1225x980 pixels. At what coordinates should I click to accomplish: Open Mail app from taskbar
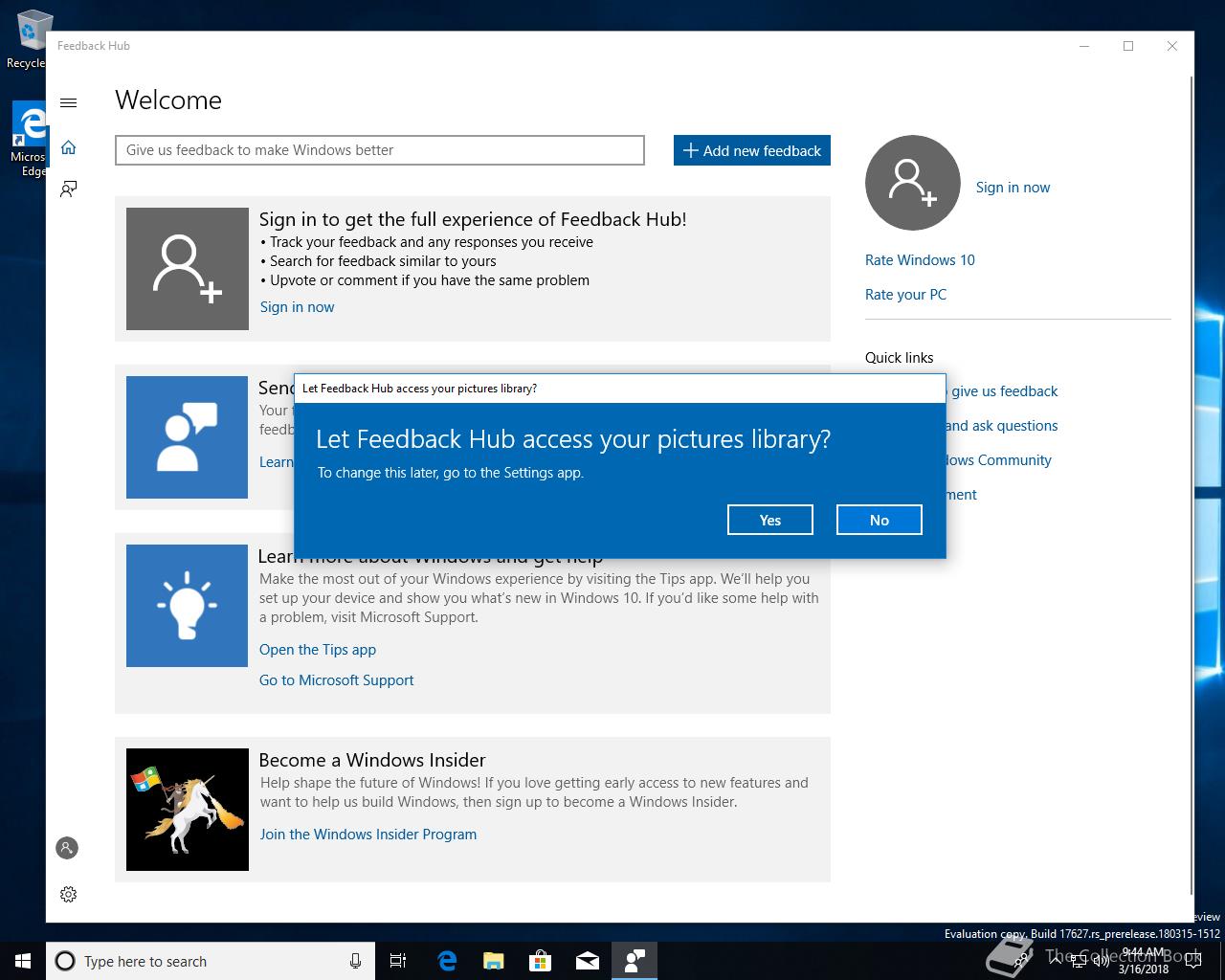point(588,961)
